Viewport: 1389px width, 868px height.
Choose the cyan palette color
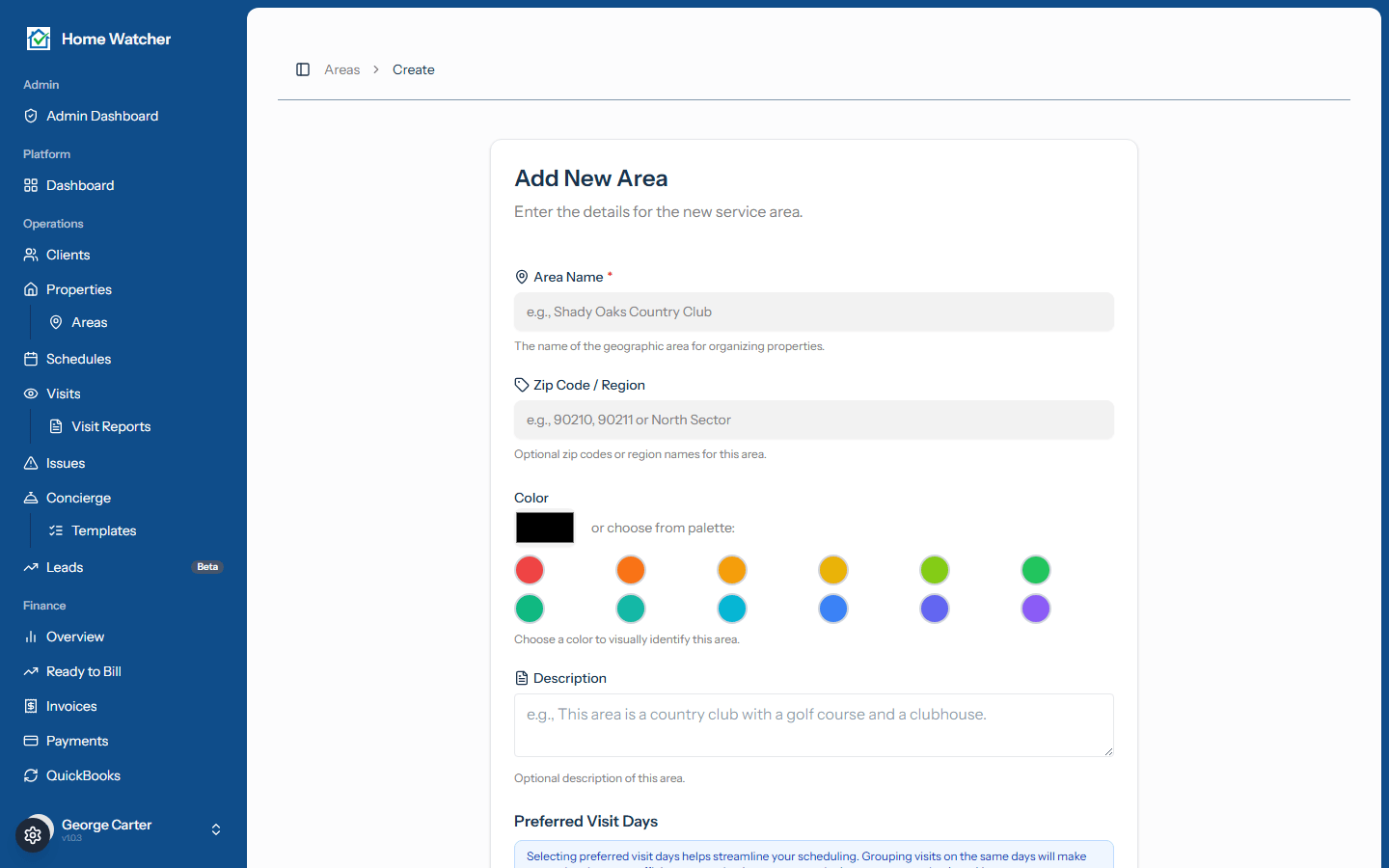click(732, 609)
